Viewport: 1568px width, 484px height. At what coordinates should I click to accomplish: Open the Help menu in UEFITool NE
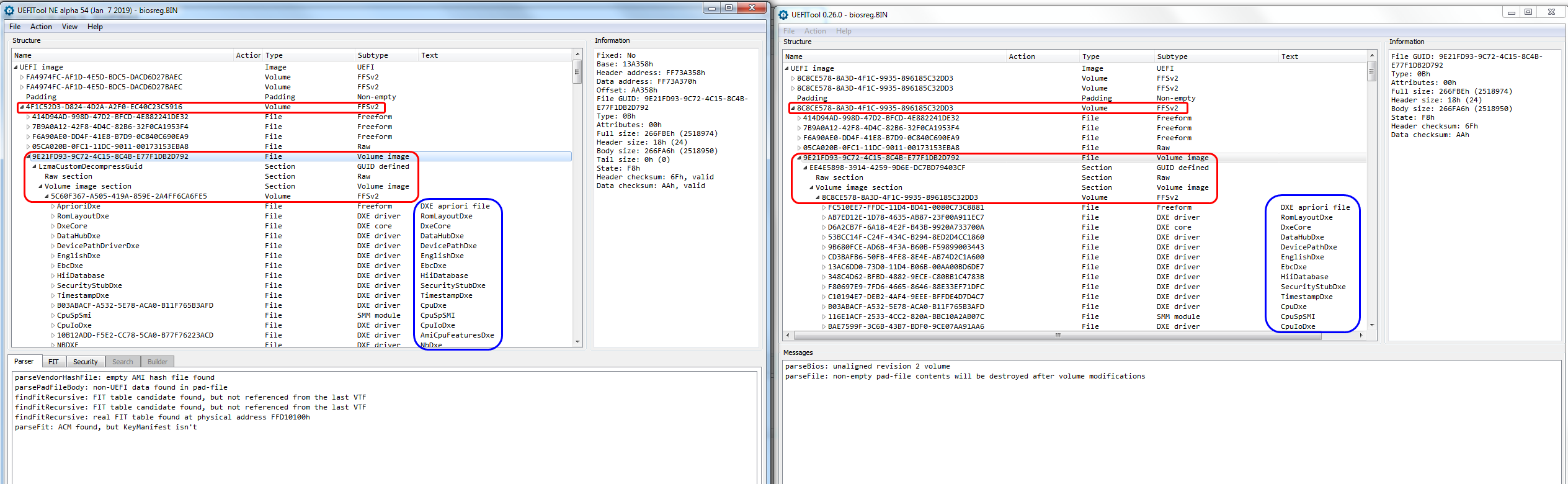pos(95,27)
